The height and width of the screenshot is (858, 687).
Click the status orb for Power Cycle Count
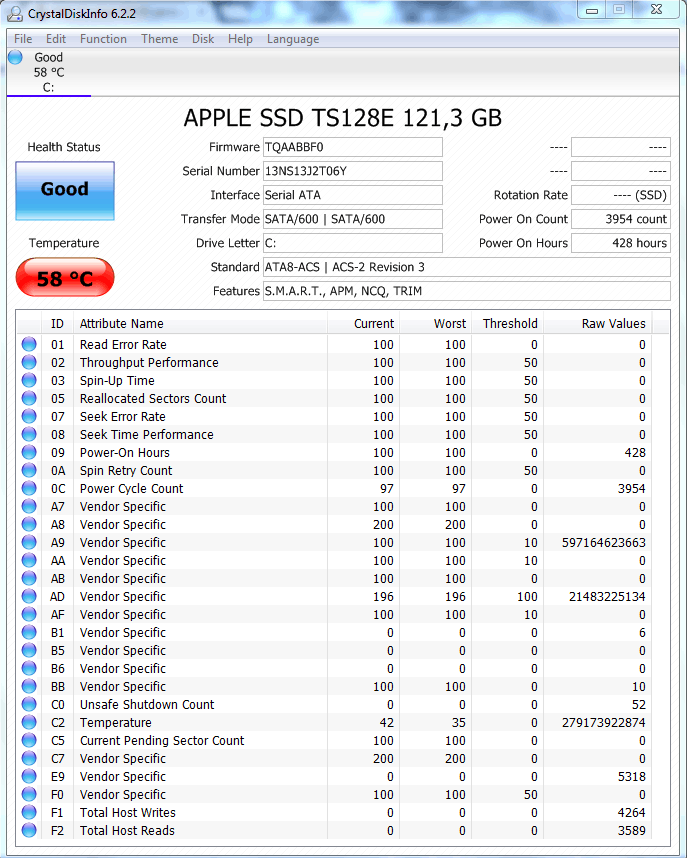[29, 489]
